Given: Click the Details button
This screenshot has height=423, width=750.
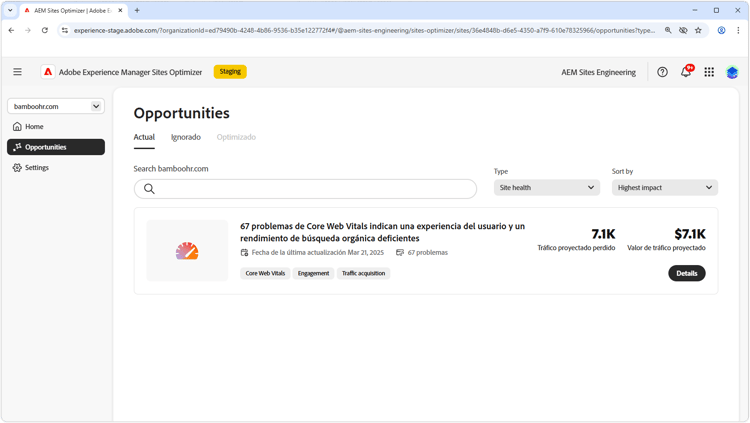Looking at the screenshot, I should 686,273.
